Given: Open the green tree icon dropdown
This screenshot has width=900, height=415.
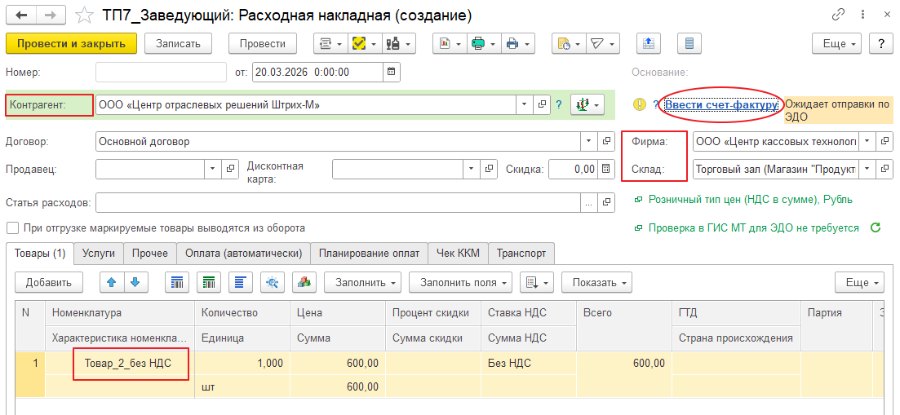Looking at the screenshot, I should tap(587, 105).
